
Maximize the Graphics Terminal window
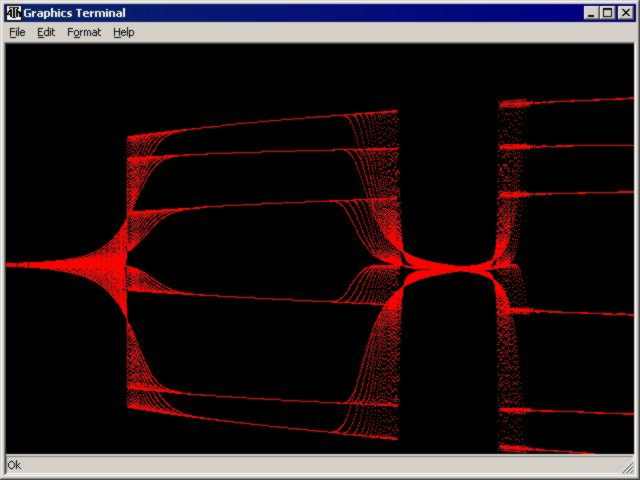click(x=607, y=13)
